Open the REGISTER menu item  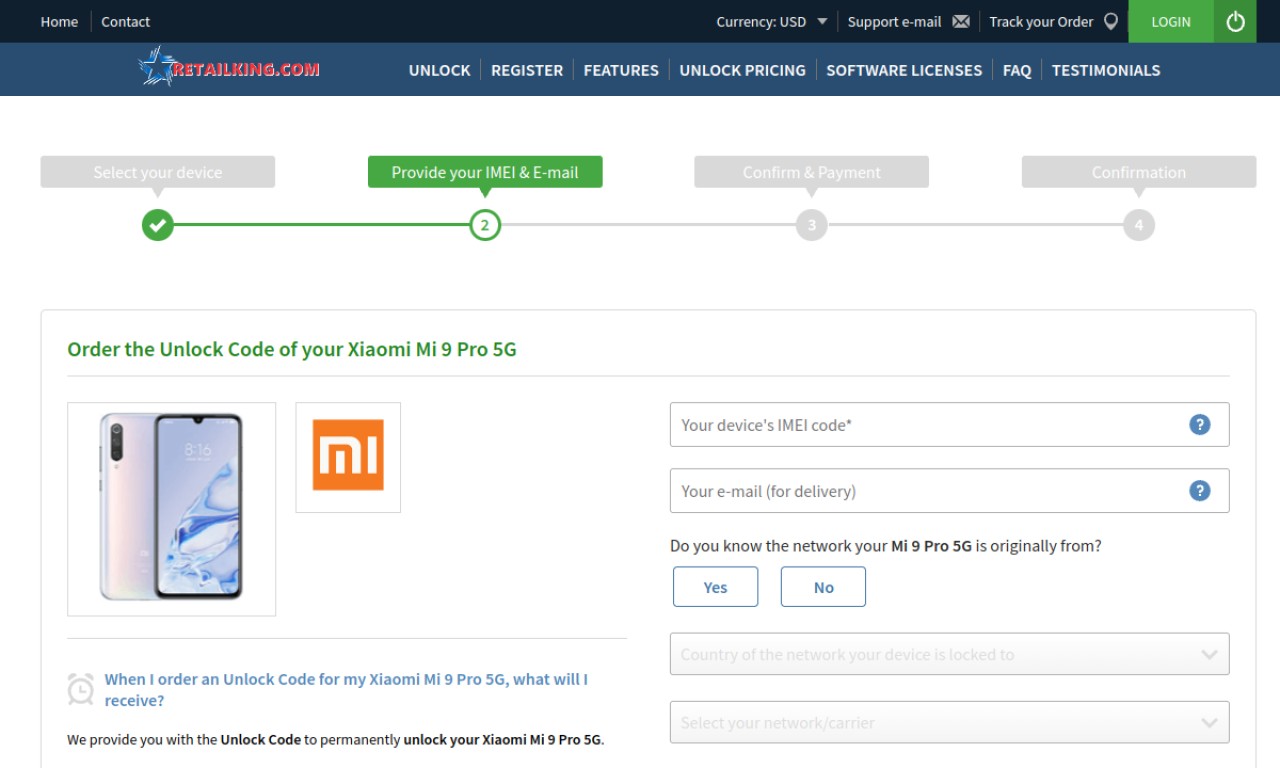527,70
